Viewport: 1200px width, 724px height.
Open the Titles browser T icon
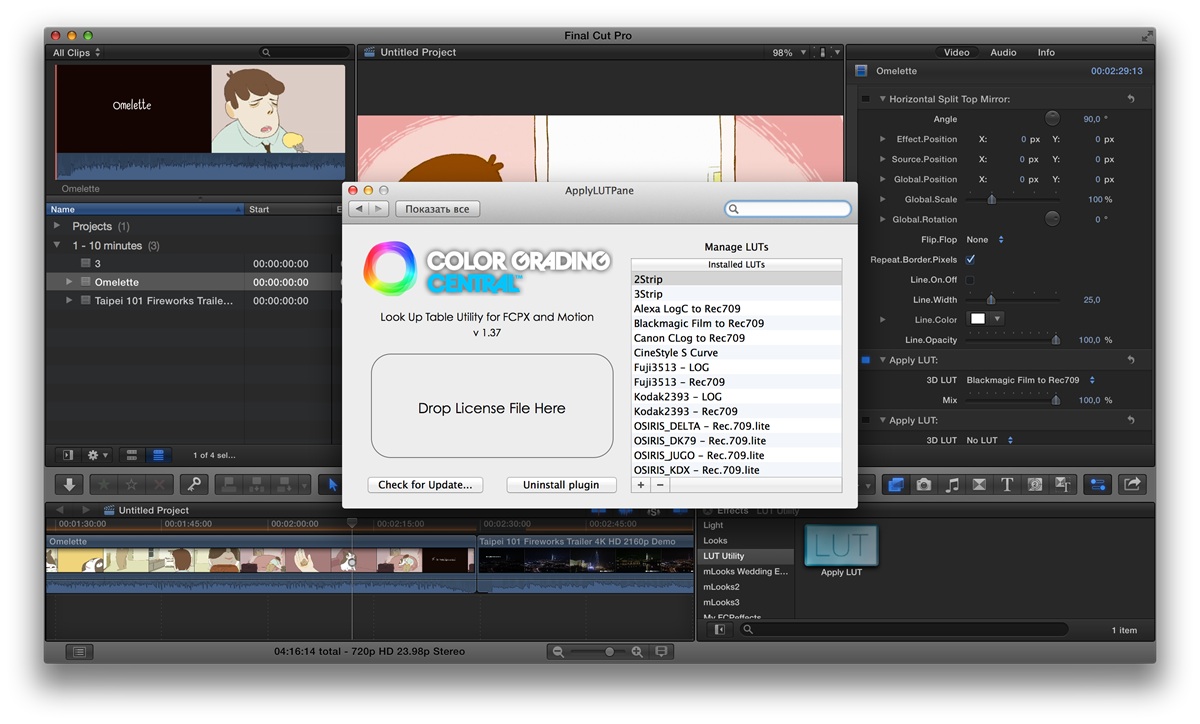coord(1007,484)
